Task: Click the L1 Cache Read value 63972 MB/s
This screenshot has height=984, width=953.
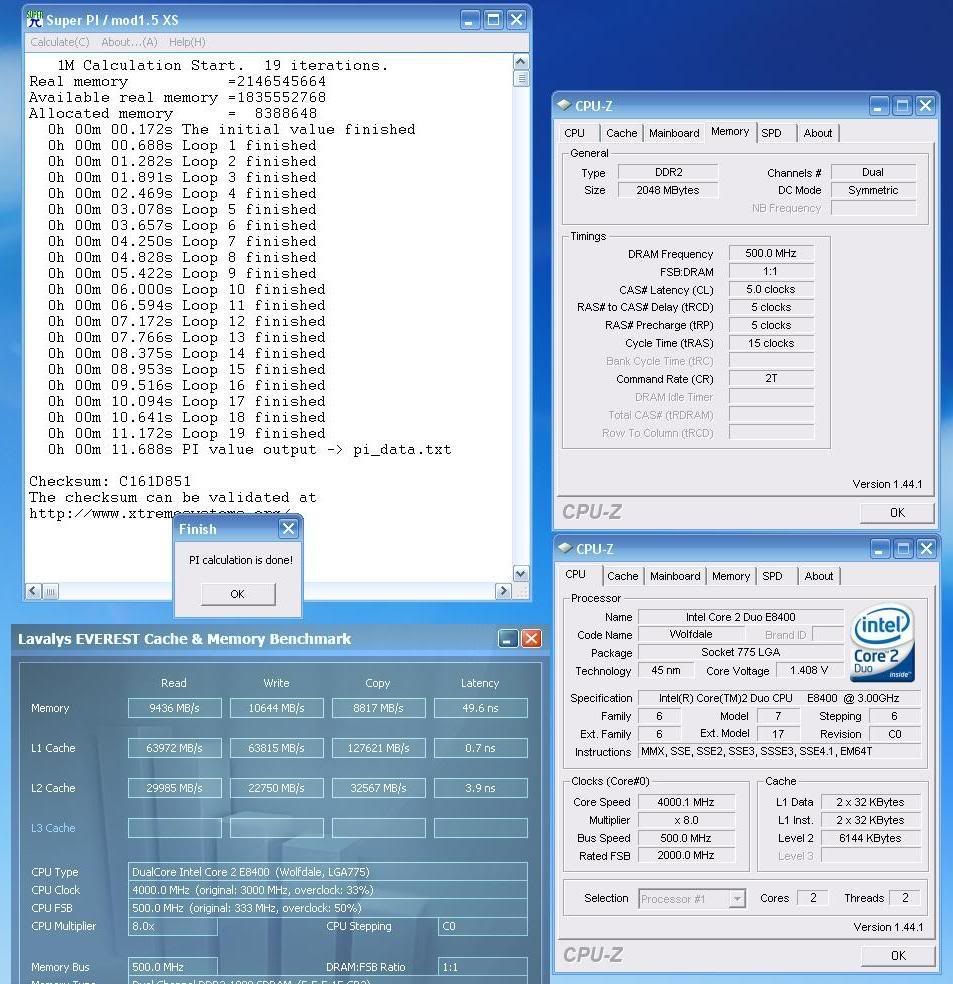Action: tap(174, 748)
